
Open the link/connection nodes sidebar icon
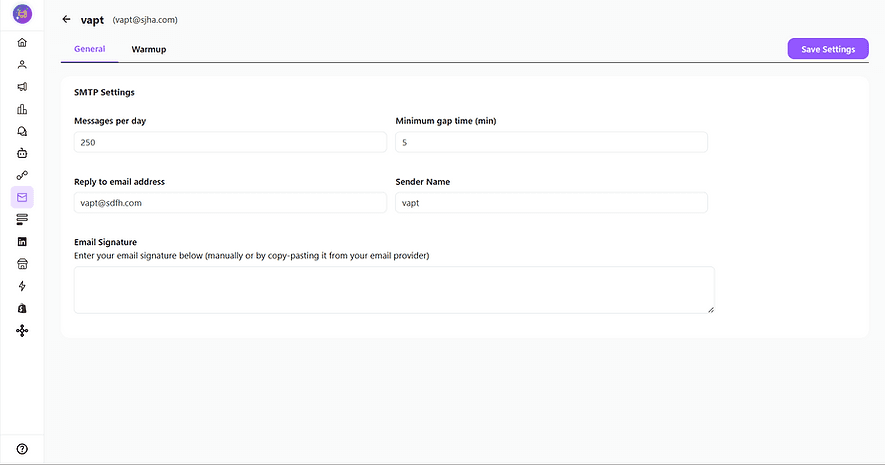[x=22, y=176]
